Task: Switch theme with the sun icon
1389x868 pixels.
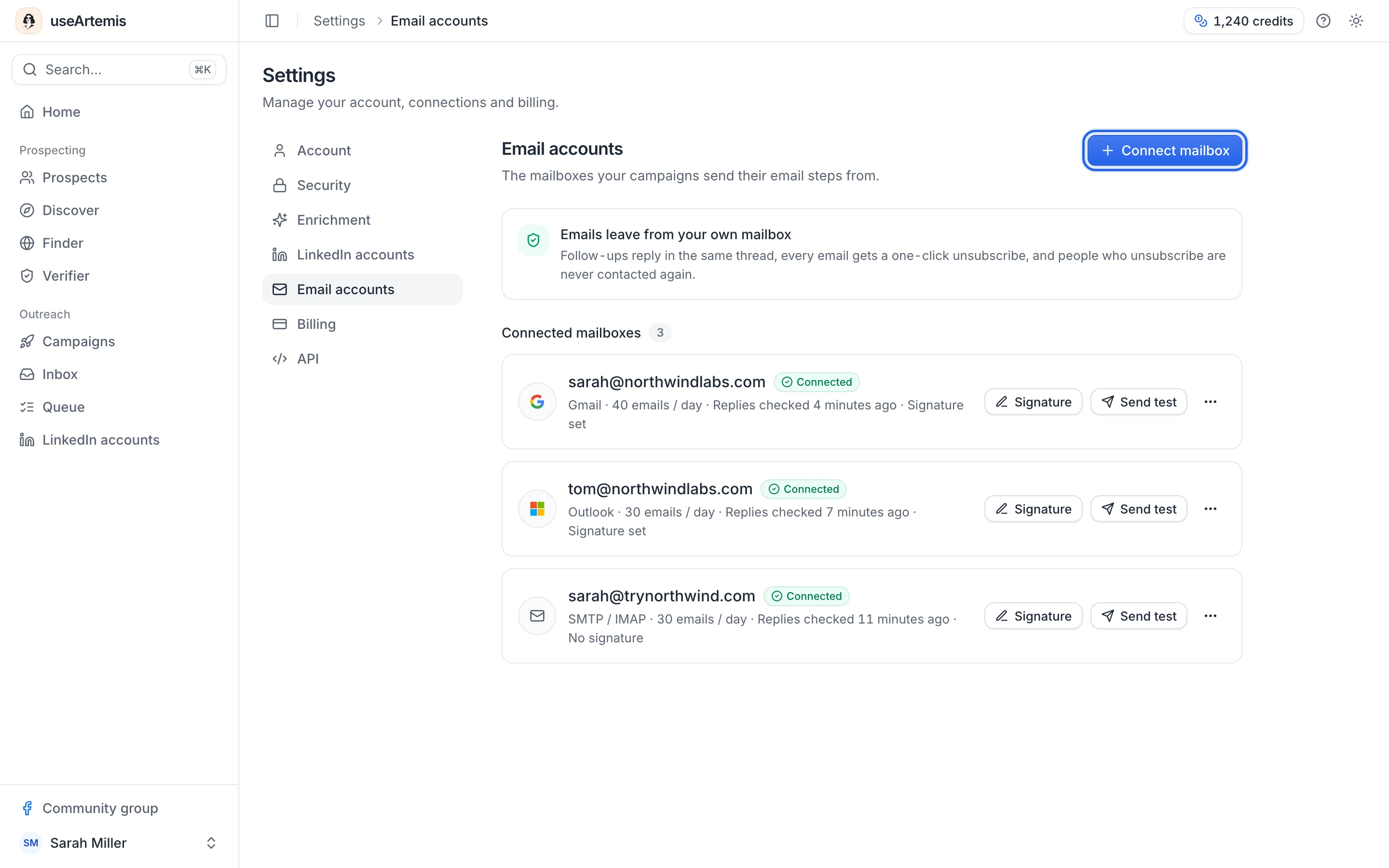Action: pyautogui.click(x=1356, y=21)
